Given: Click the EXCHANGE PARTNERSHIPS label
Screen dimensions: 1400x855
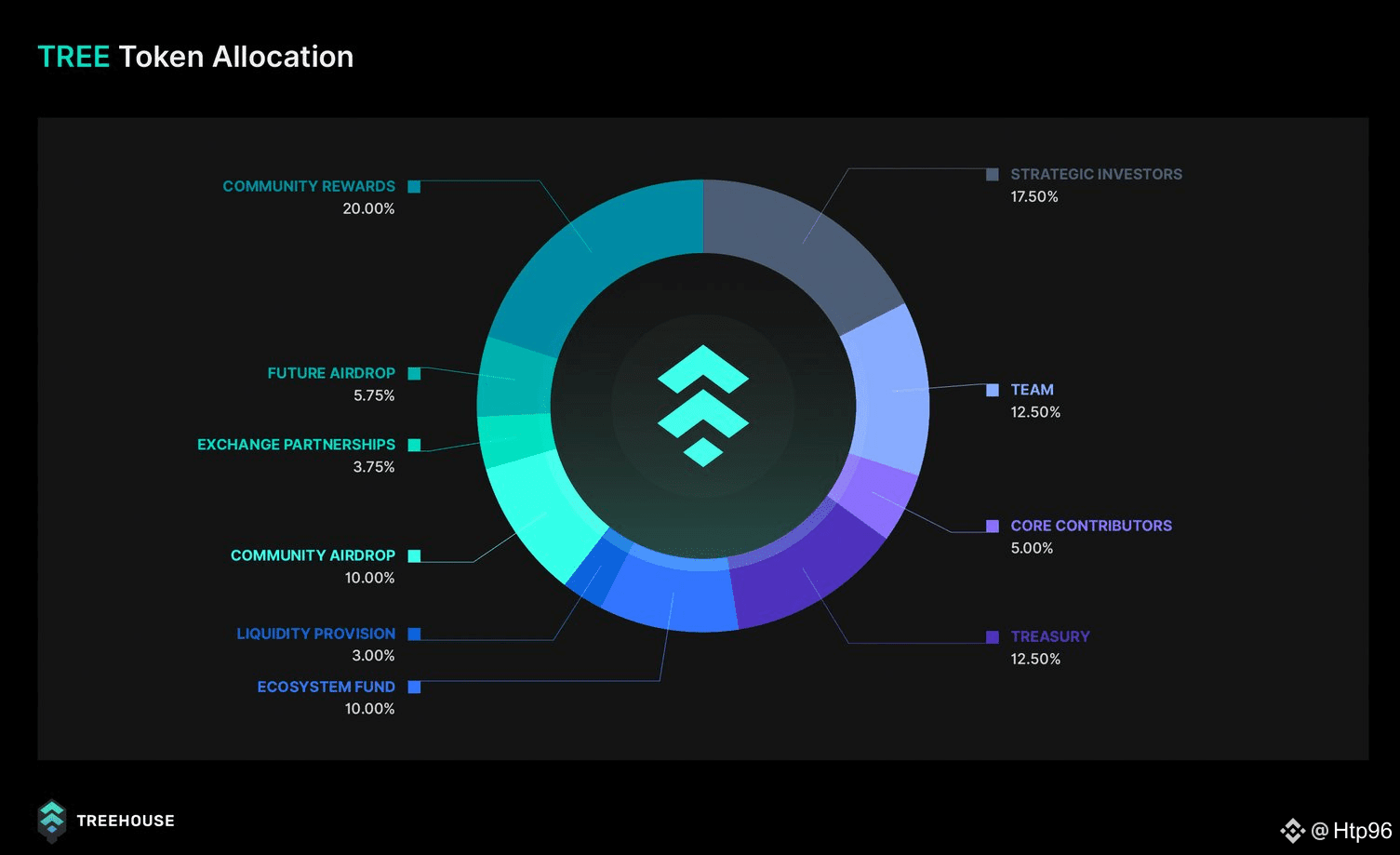Looking at the screenshot, I should (x=296, y=446).
